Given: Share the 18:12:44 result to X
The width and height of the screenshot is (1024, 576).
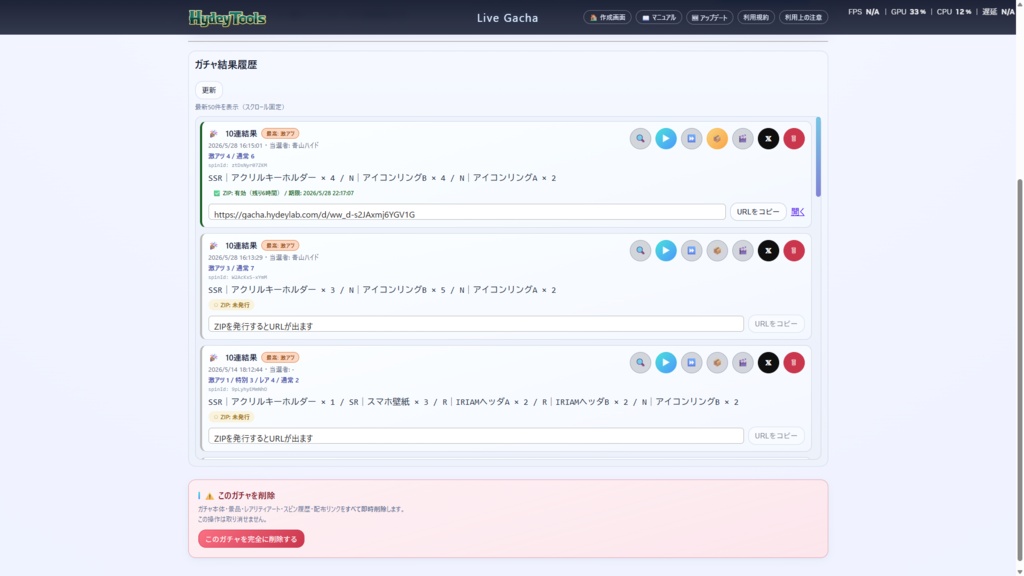Looking at the screenshot, I should [768, 362].
